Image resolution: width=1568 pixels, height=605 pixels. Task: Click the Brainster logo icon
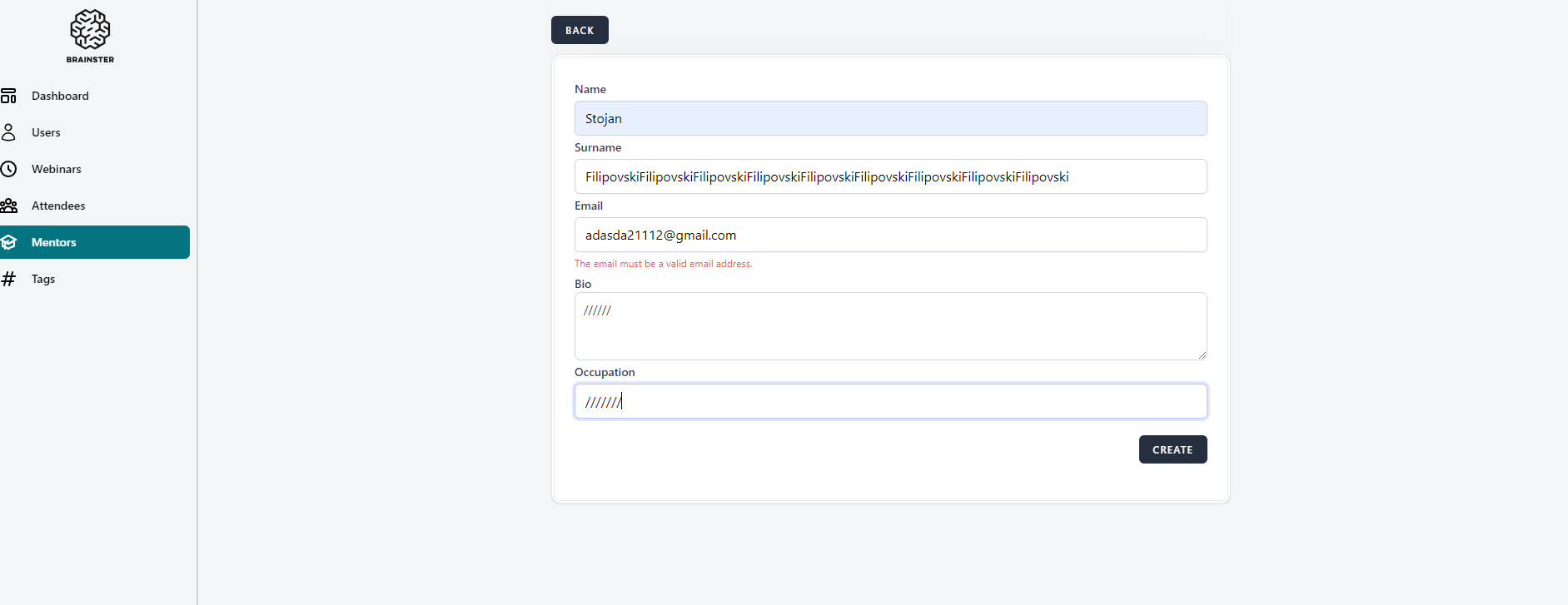point(90,30)
